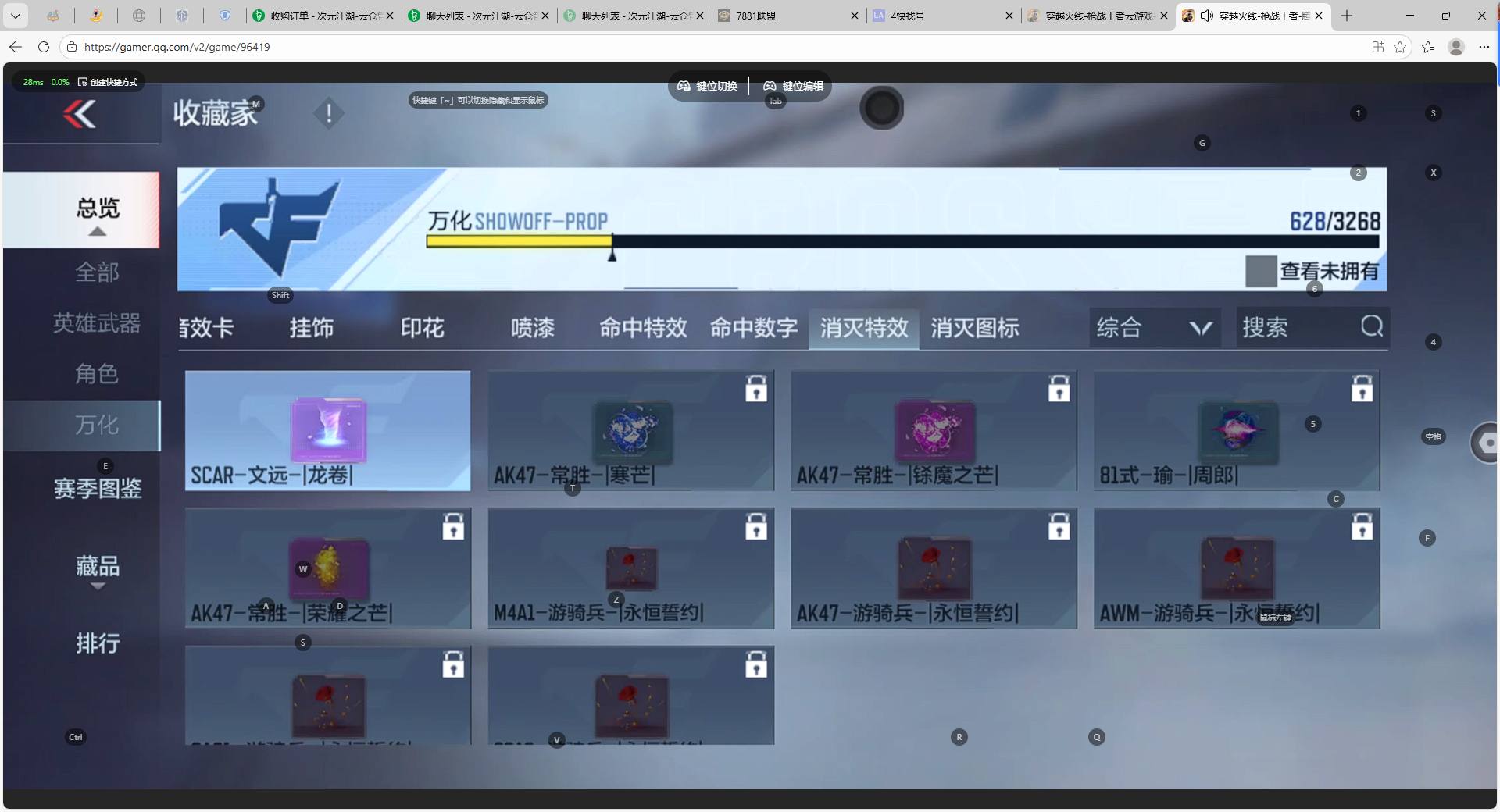The width and height of the screenshot is (1500, 812).
Task: Expand the 综合 sort dropdown
Action: (x=1201, y=328)
